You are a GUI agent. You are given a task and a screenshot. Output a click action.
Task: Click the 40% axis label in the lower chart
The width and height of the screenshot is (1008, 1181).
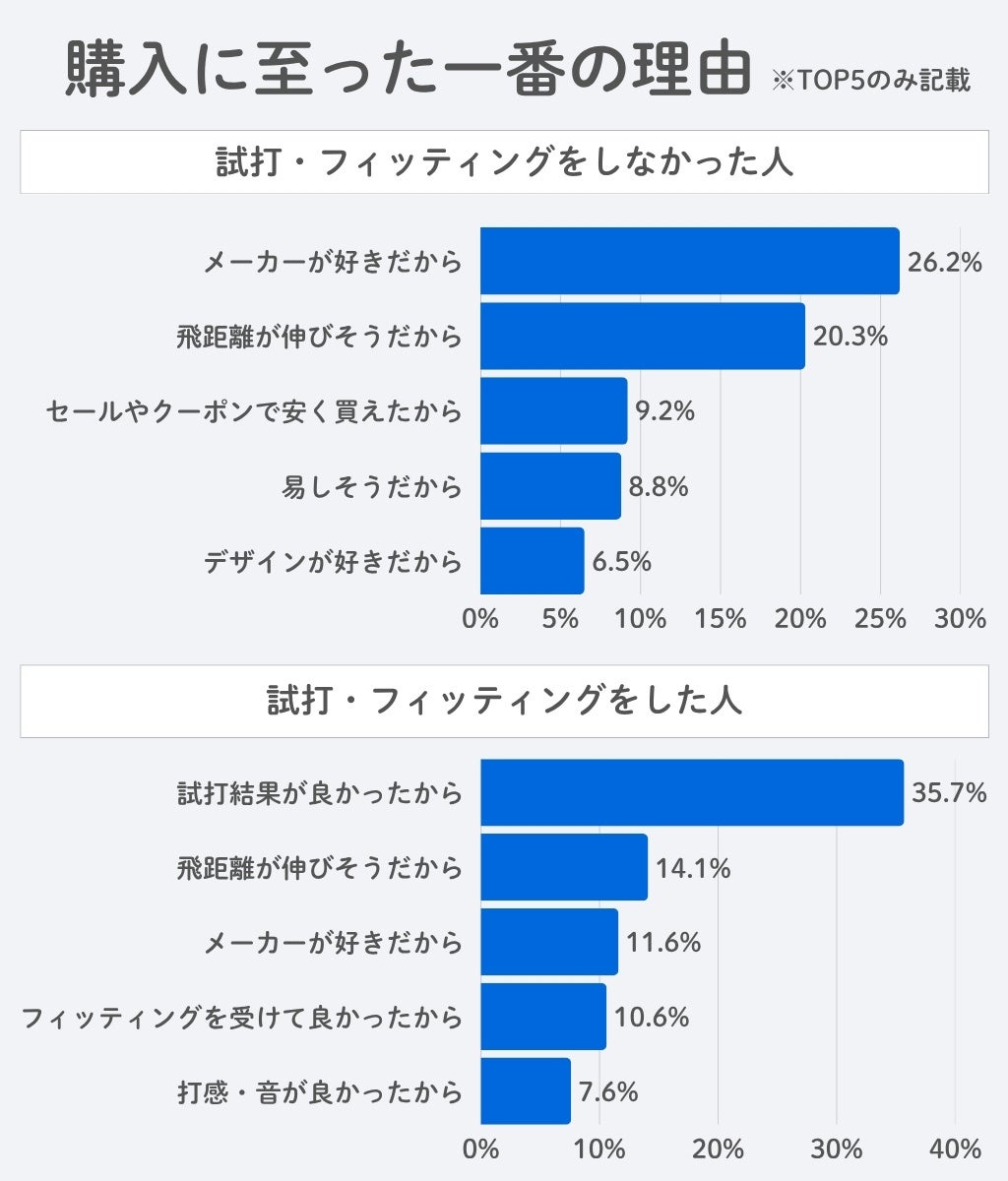[956, 1150]
